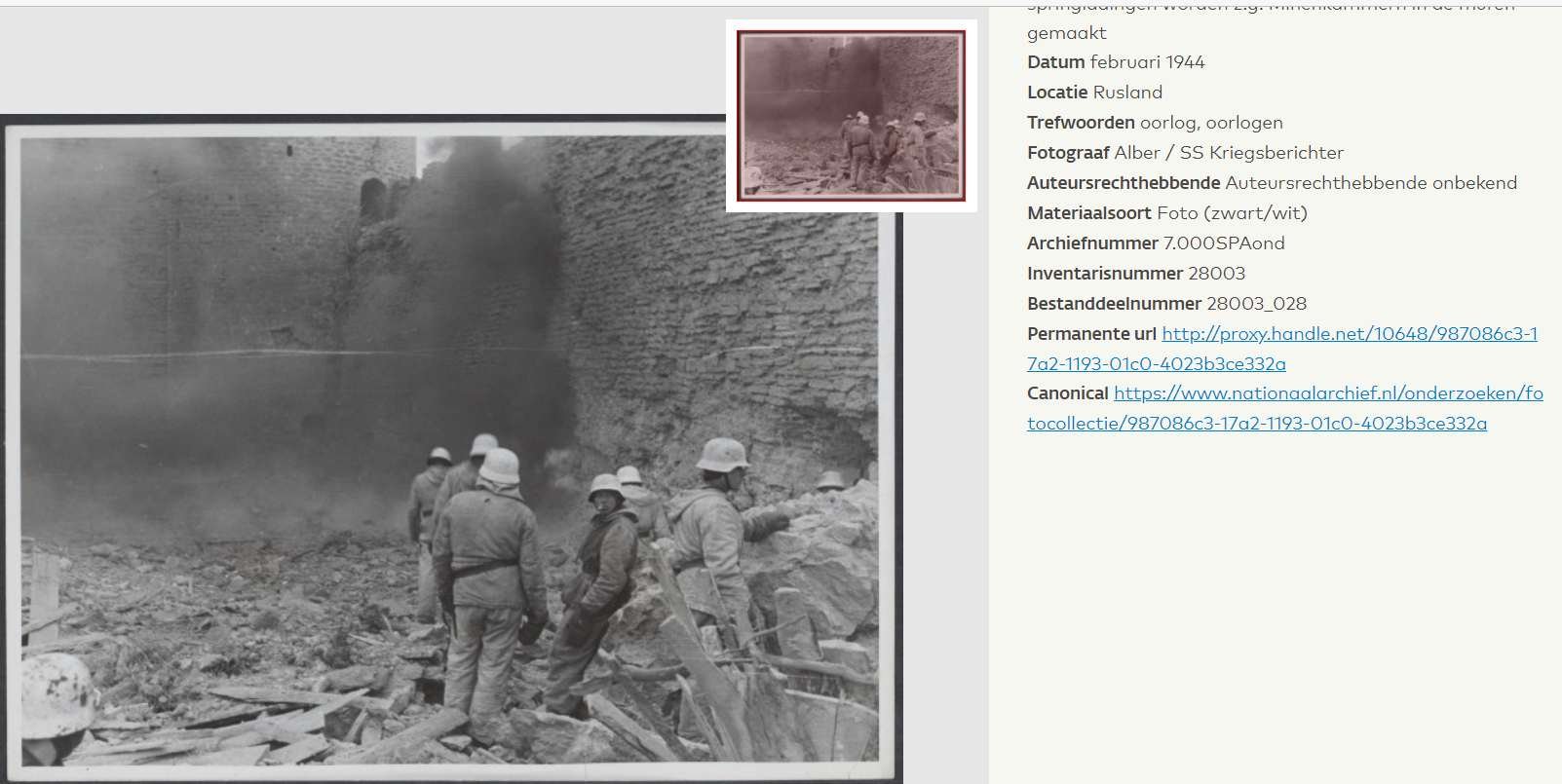Click the 'Bestanddeelnummer' field label
This screenshot has width=1562, height=784.
[1114, 304]
